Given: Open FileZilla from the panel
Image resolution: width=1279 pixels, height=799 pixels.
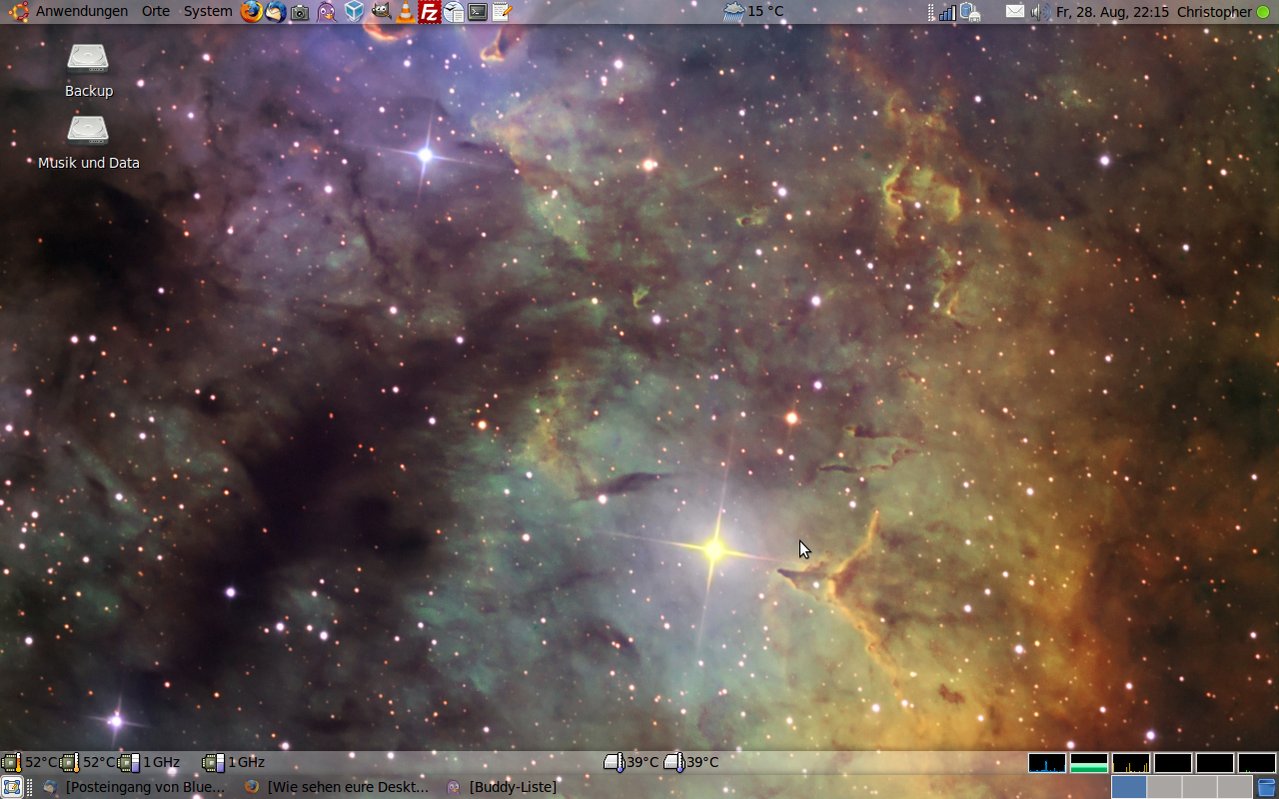Looking at the screenshot, I should [x=430, y=12].
